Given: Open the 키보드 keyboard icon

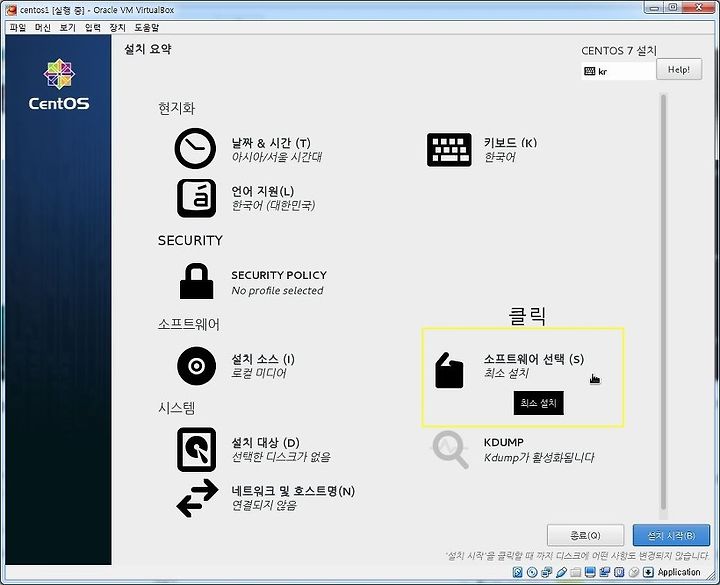Looking at the screenshot, I should click(449, 150).
